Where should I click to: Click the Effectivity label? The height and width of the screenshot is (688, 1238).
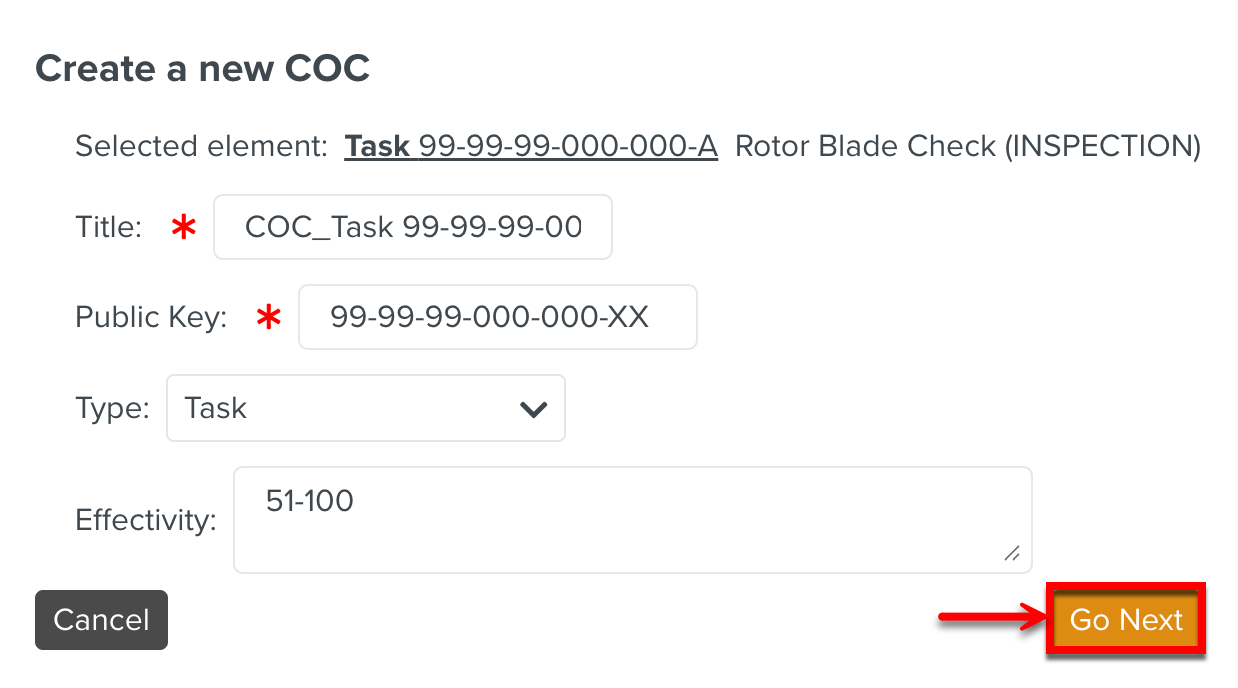point(146,520)
